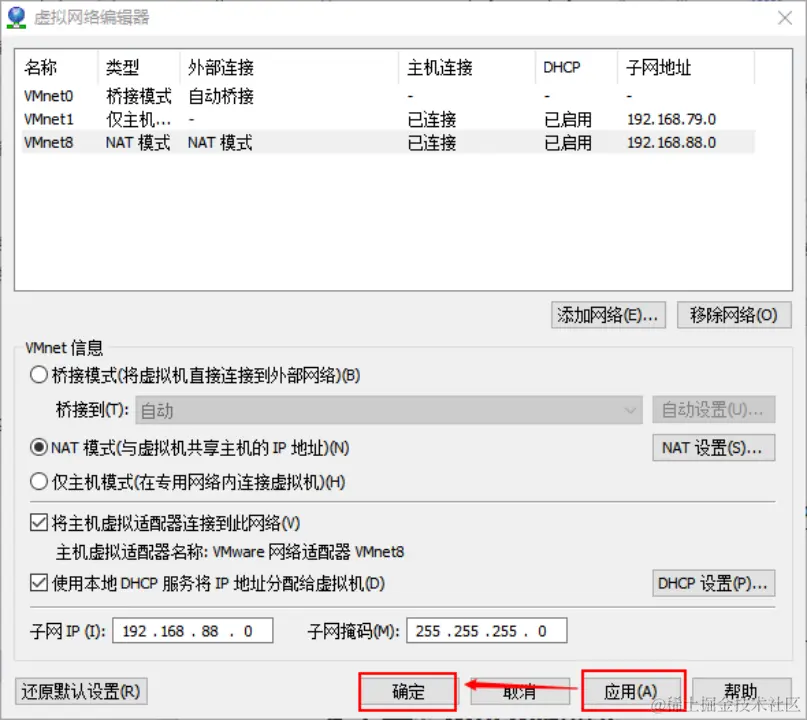Click the 取消 button

[x=520, y=691]
